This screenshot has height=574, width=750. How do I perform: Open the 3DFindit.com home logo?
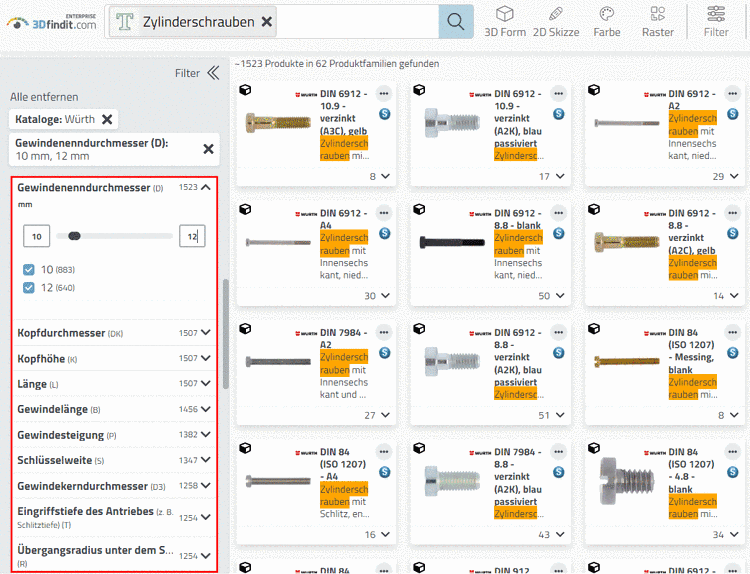tap(51, 22)
